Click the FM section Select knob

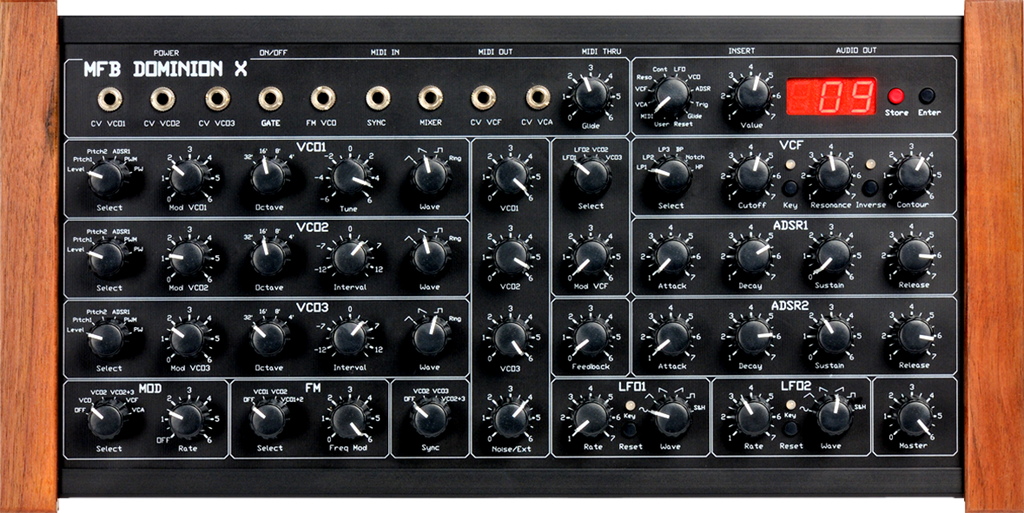tap(269, 420)
